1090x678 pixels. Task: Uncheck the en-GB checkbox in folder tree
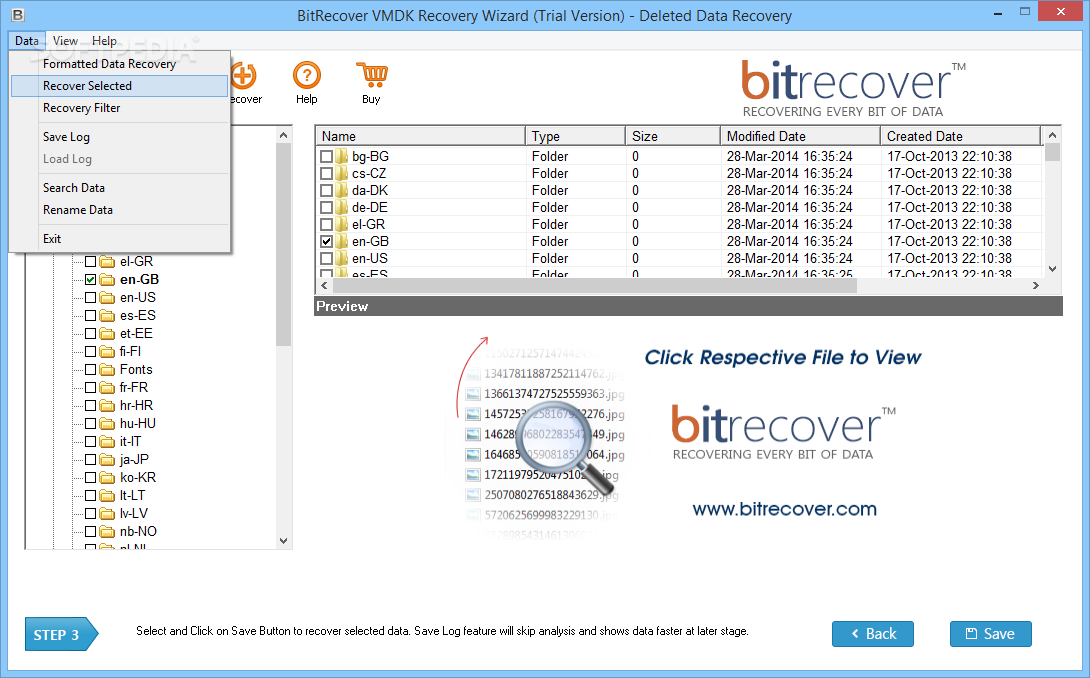click(x=90, y=280)
